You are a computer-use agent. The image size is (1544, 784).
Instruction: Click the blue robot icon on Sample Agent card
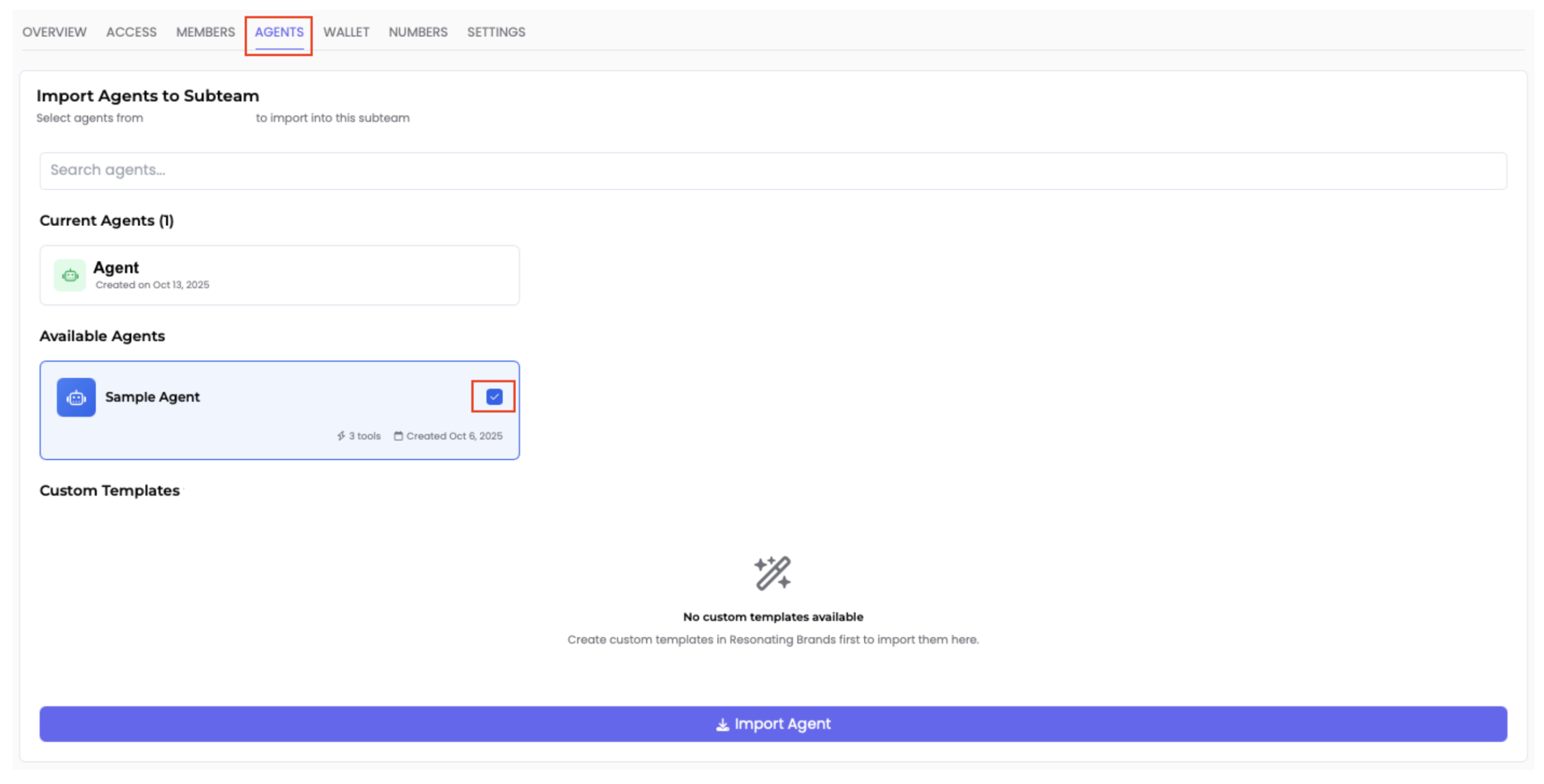(76, 397)
